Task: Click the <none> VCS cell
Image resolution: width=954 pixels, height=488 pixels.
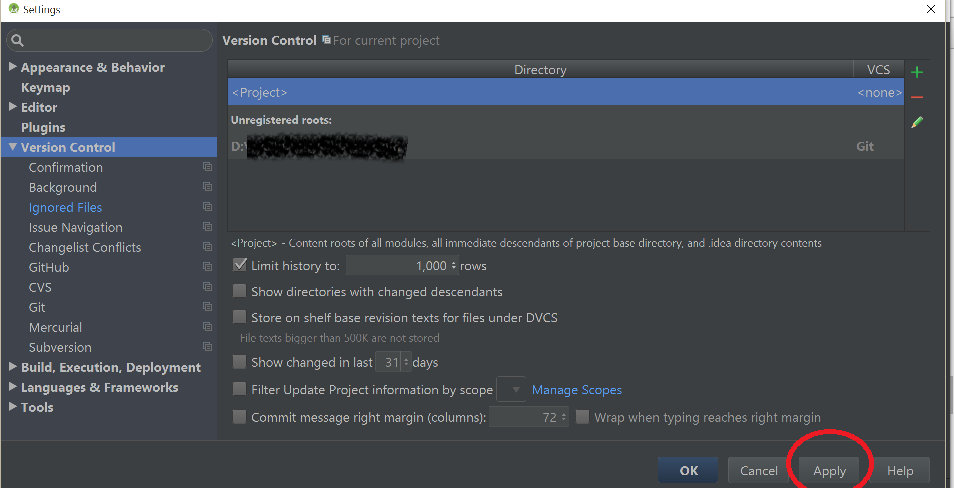Action: pyautogui.click(x=880, y=92)
